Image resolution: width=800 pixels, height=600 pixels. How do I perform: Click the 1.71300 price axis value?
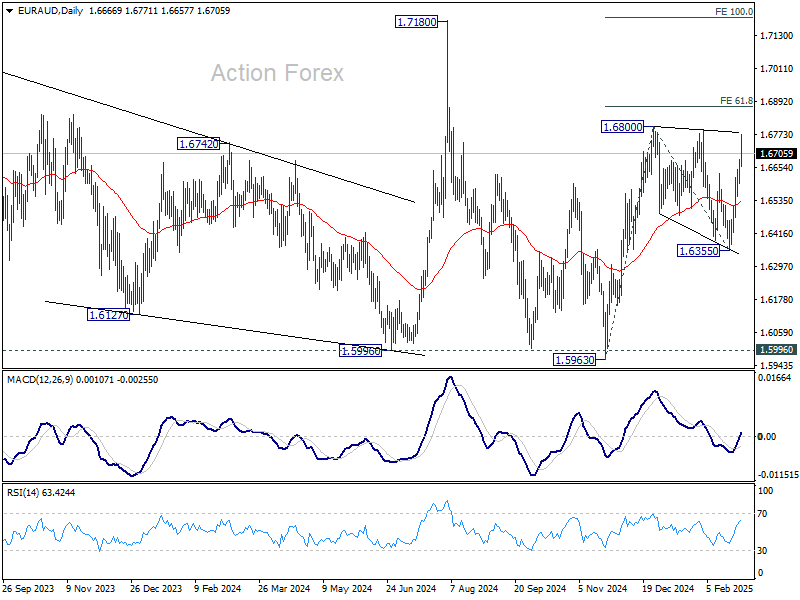coord(777,36)
